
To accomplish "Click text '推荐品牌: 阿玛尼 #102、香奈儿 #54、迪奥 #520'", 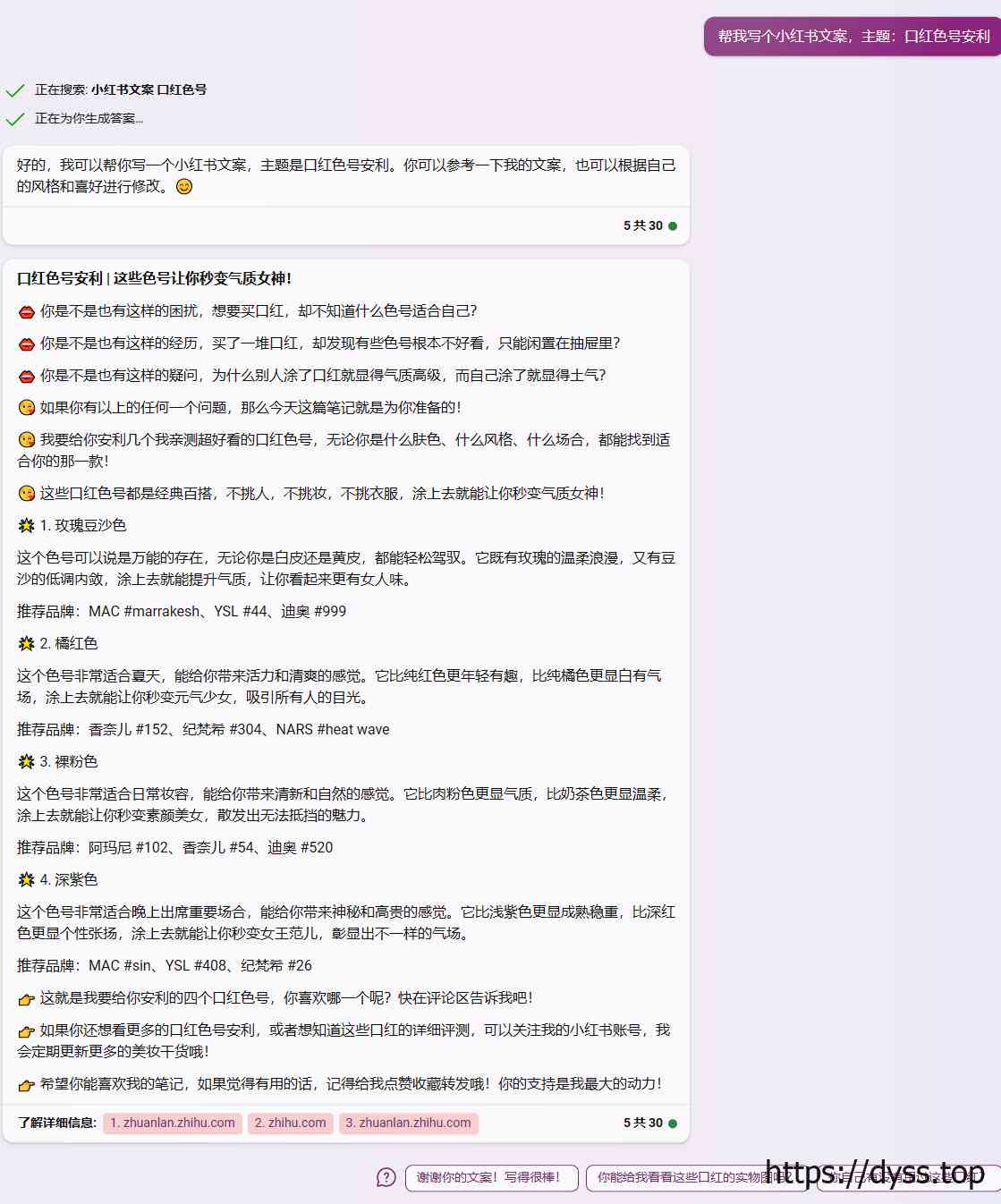I will [x=175, y=847].
